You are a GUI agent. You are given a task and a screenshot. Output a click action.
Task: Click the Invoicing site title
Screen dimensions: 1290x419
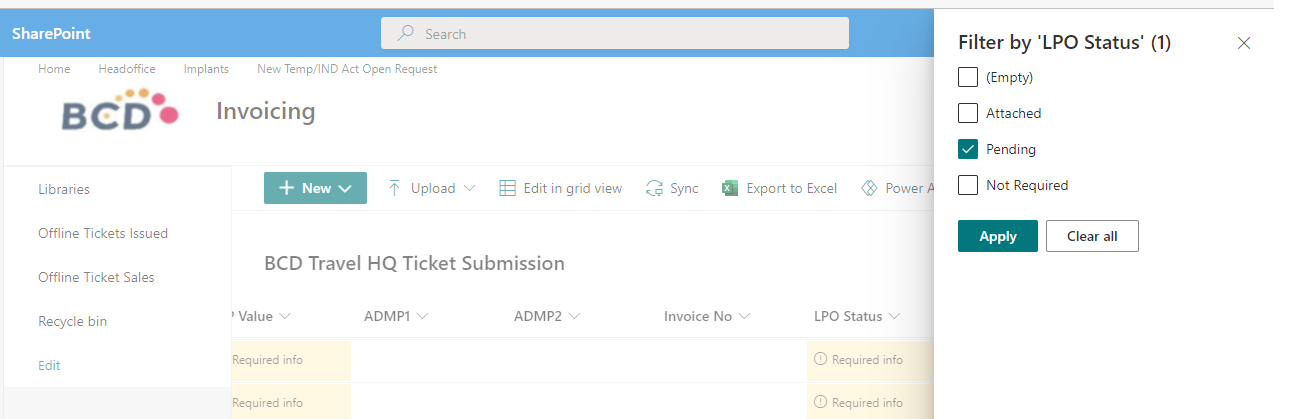coord(266,111)
